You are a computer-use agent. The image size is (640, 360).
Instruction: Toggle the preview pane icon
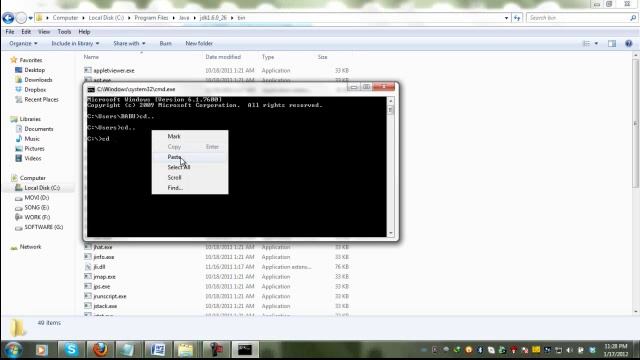612,43
